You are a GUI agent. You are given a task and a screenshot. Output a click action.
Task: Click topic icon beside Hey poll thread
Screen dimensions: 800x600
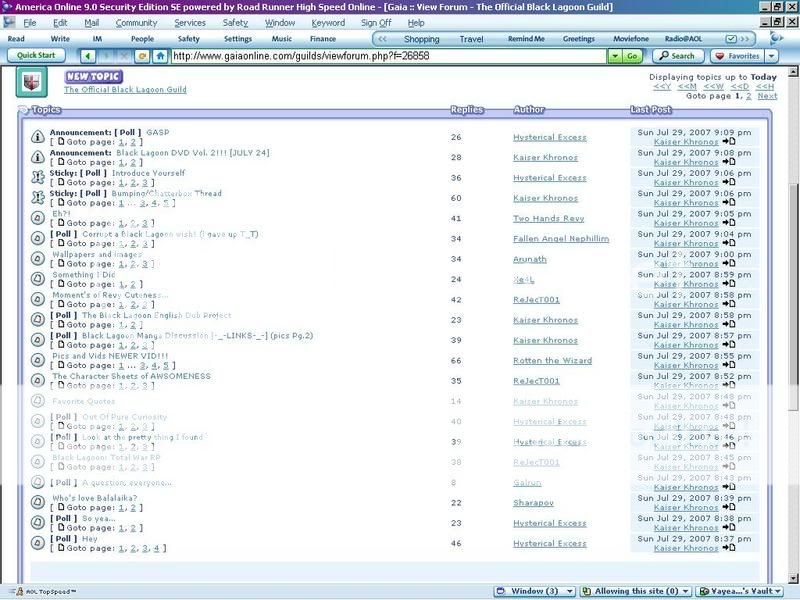(38, 543)
